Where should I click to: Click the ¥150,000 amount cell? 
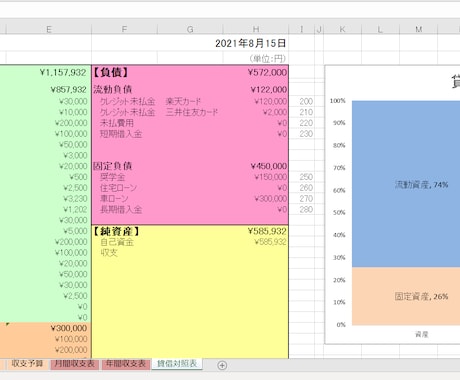pos(271,177)
